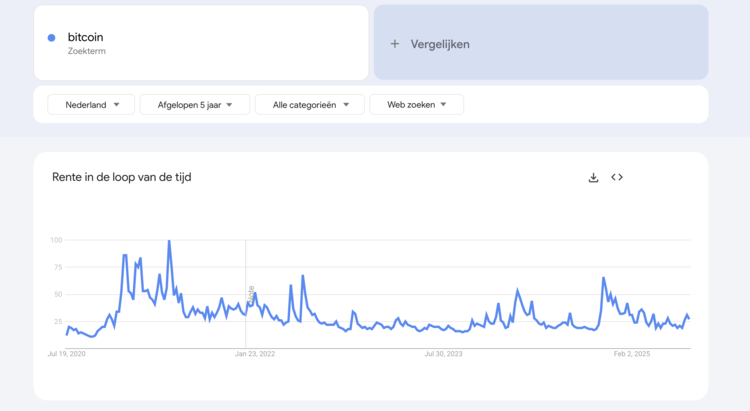Click the arrow next to Nederland
Viewport: 750px width, 411px height.
(116, 105)
